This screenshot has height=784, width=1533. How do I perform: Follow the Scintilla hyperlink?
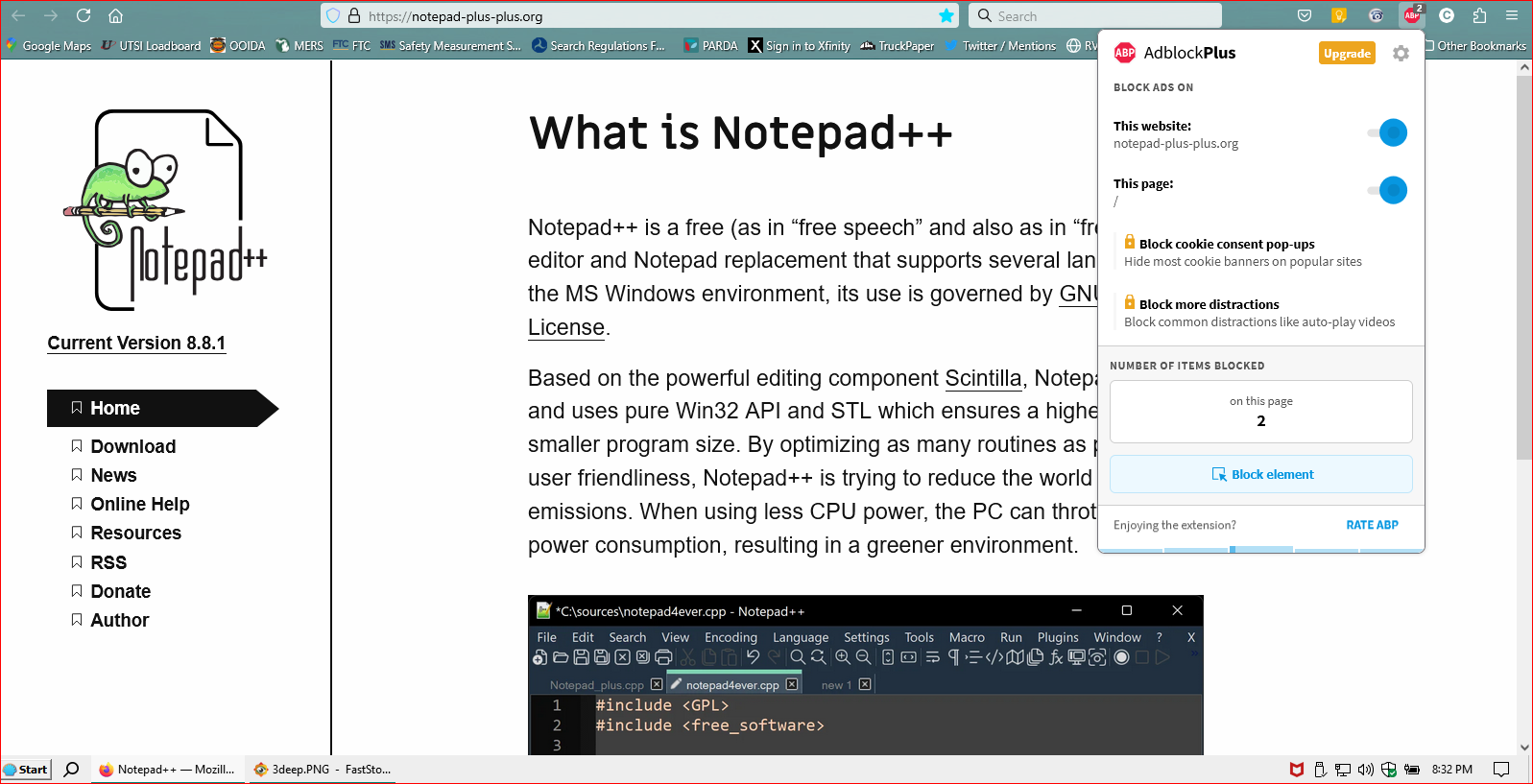983,378
